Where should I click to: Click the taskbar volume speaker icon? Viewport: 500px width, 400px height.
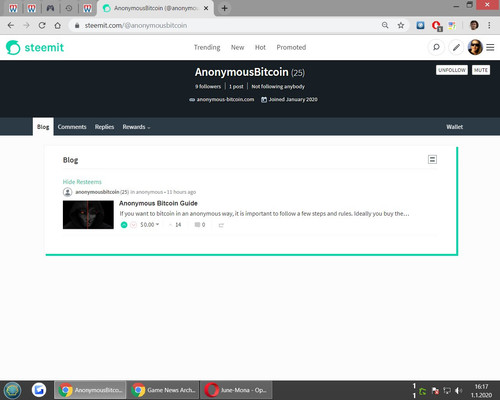pyautogui.click(x=459, y=390)
